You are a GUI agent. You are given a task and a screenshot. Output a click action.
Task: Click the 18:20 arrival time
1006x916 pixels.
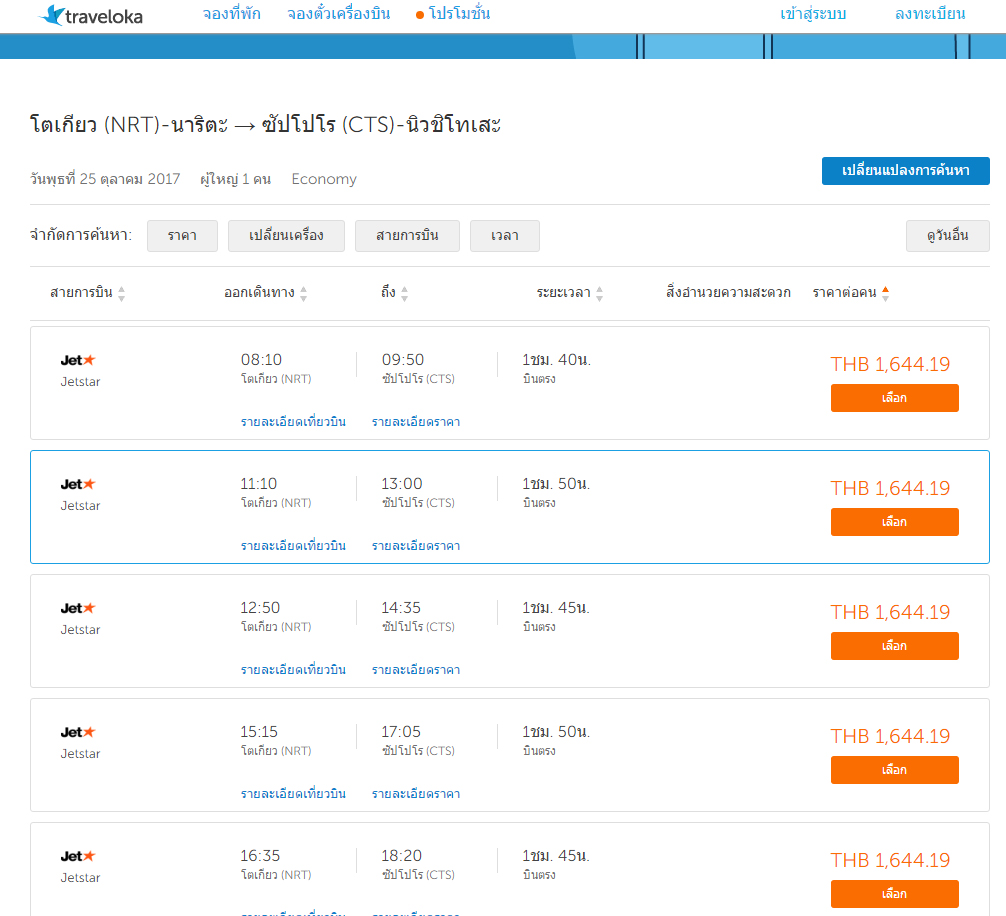(x=402, y=856)
